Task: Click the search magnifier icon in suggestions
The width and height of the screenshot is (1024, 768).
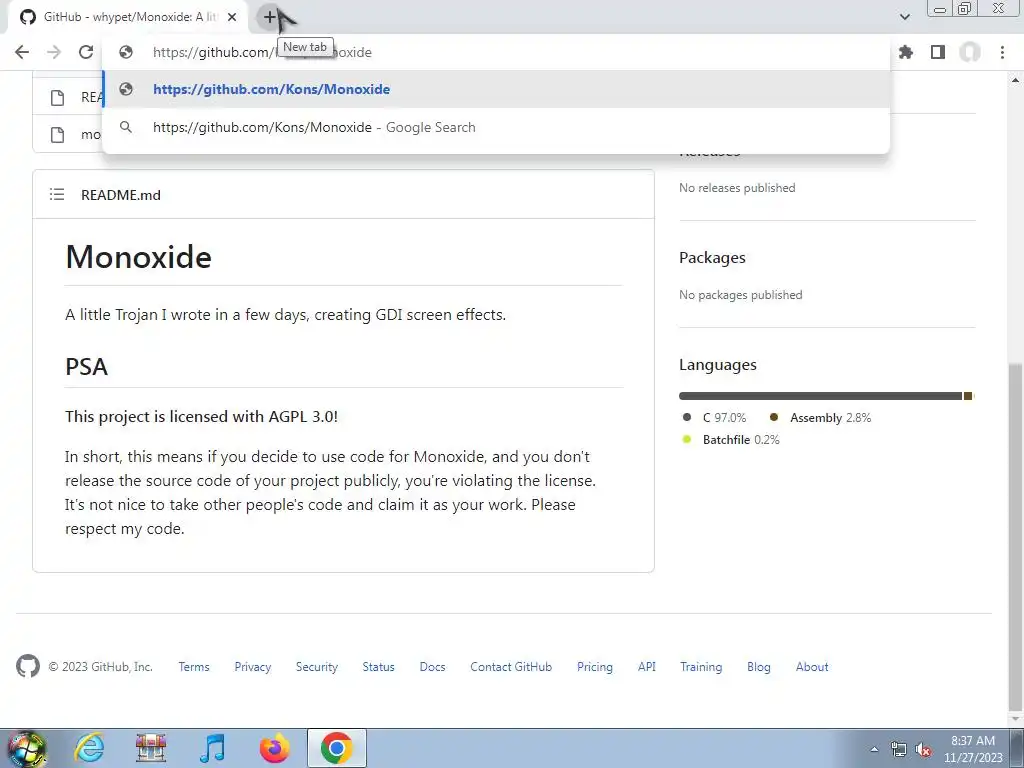Action: pos(126,127)
